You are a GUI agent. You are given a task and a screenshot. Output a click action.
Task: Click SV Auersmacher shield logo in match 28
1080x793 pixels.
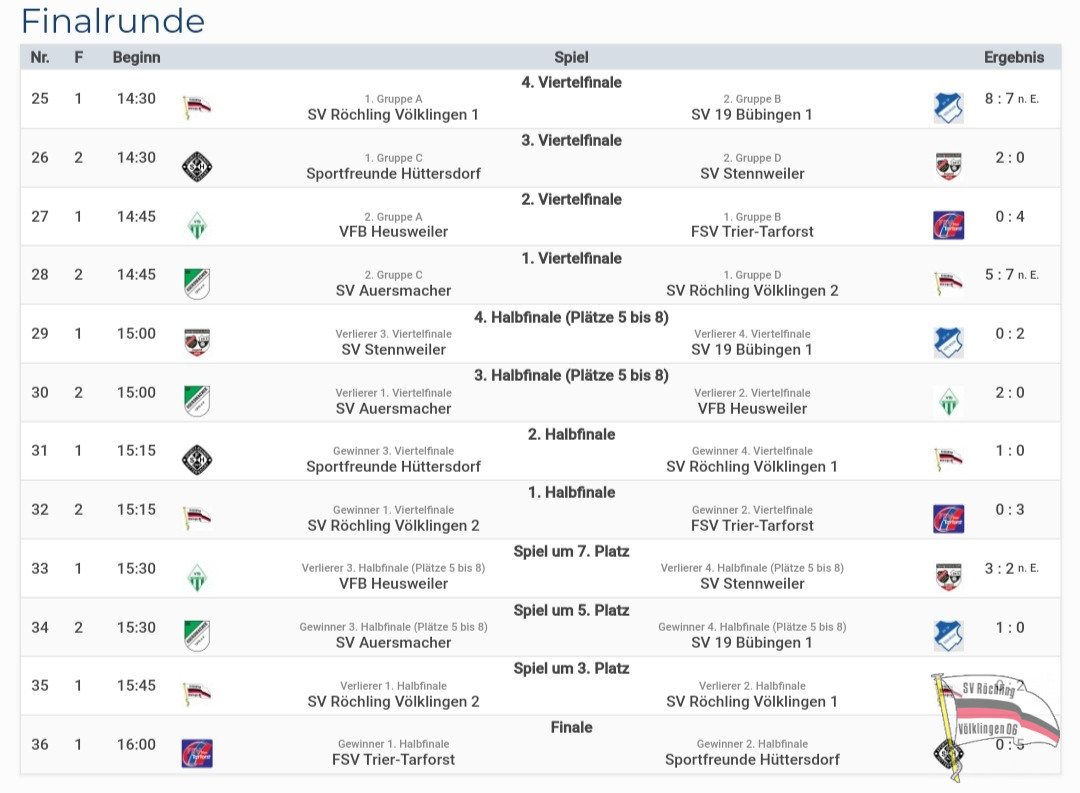[197, 284]
